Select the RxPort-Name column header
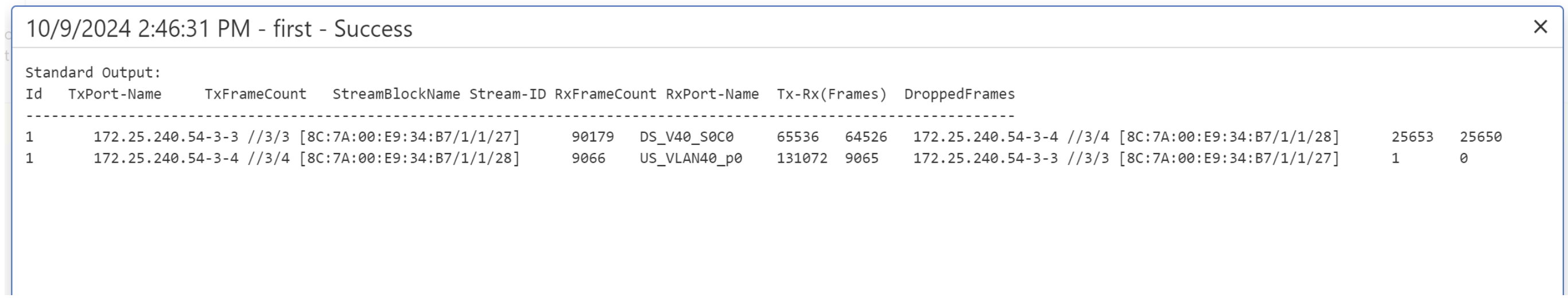The width and height of the screenshot is (1568, 298). (x=712, y=94)
